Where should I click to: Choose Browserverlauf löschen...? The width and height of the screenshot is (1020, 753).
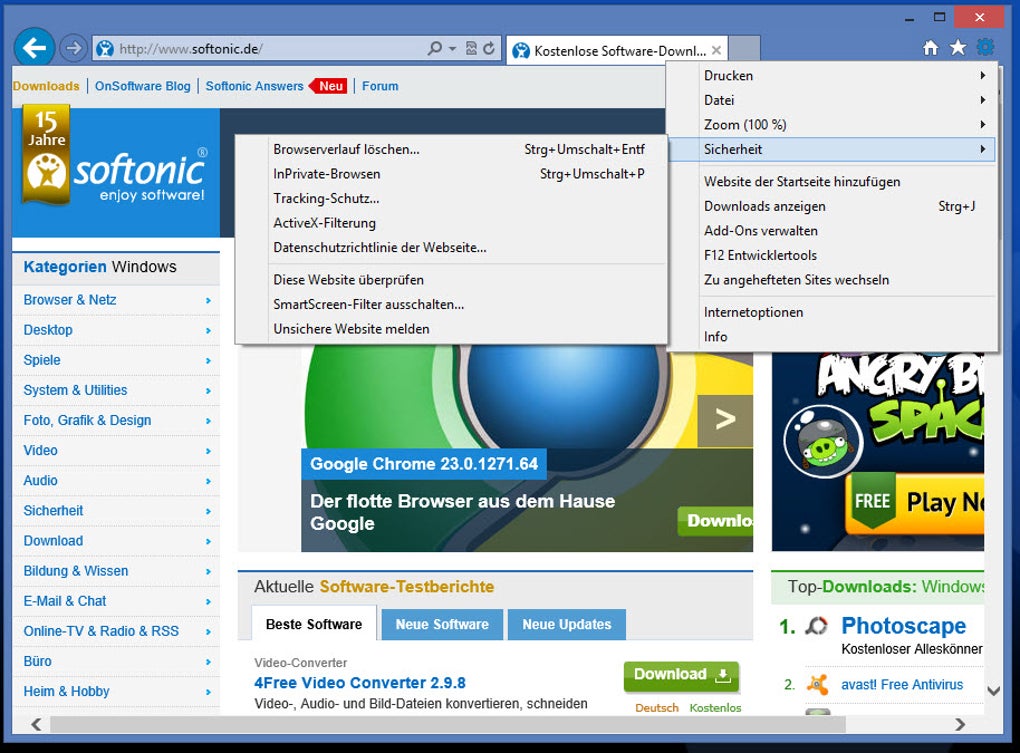click(451, 150)
